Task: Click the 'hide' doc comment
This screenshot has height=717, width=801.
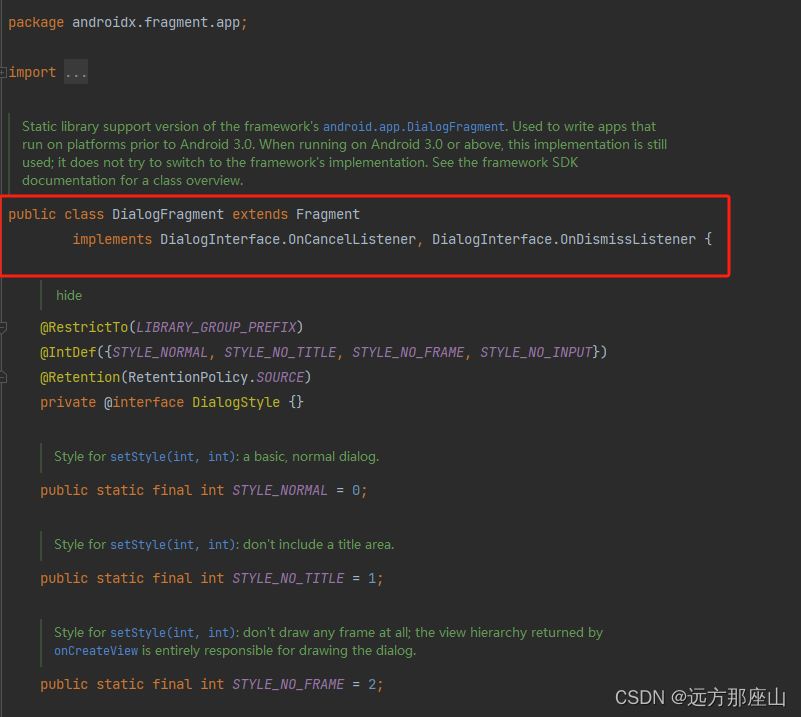Action: 69,296
